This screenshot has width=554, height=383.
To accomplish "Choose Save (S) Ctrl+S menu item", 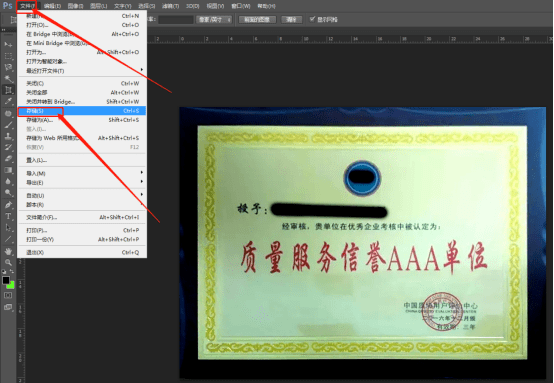I will click(82, 111).
